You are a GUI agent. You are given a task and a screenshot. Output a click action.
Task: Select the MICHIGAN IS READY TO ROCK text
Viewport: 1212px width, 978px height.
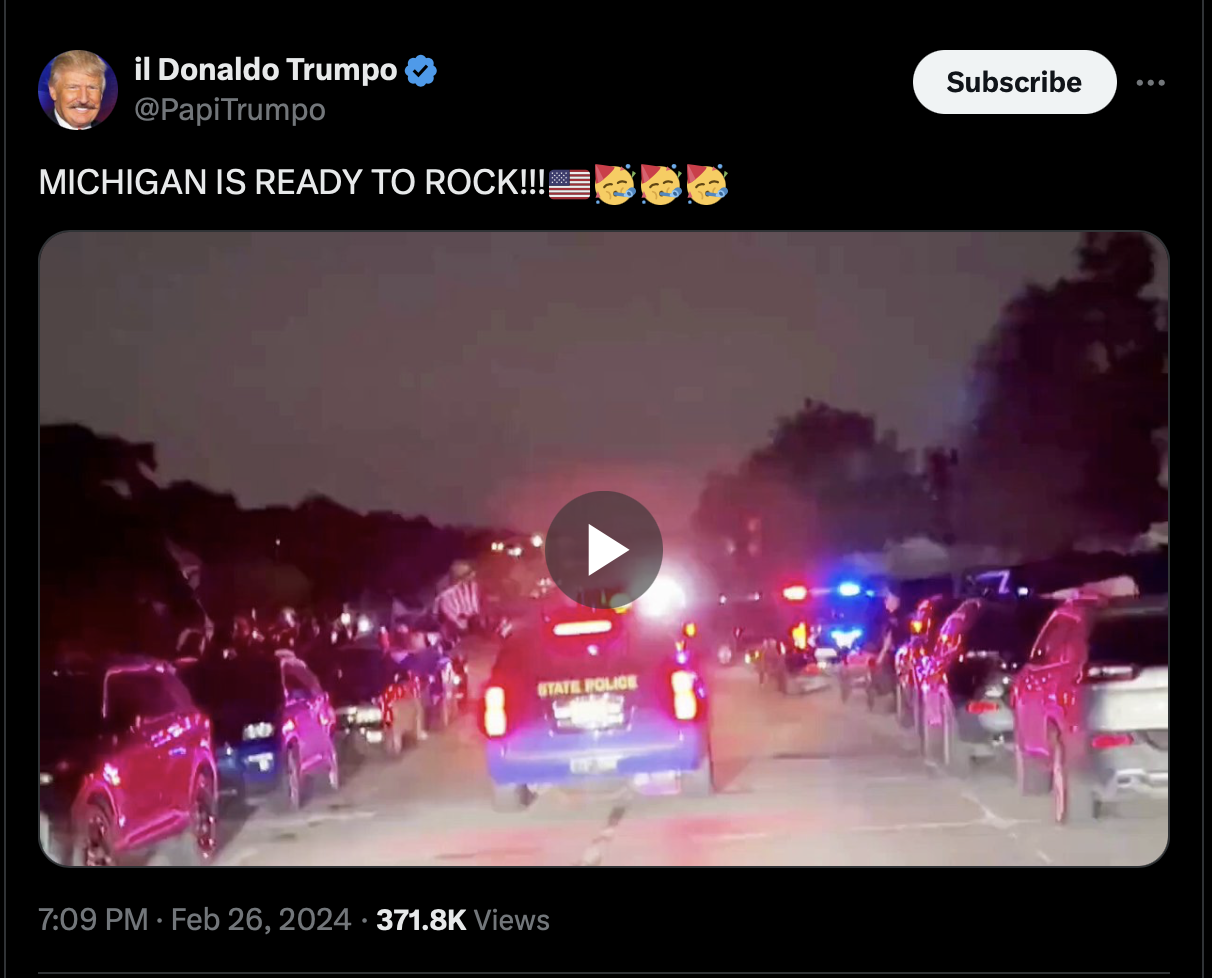(x=293, y=185)
